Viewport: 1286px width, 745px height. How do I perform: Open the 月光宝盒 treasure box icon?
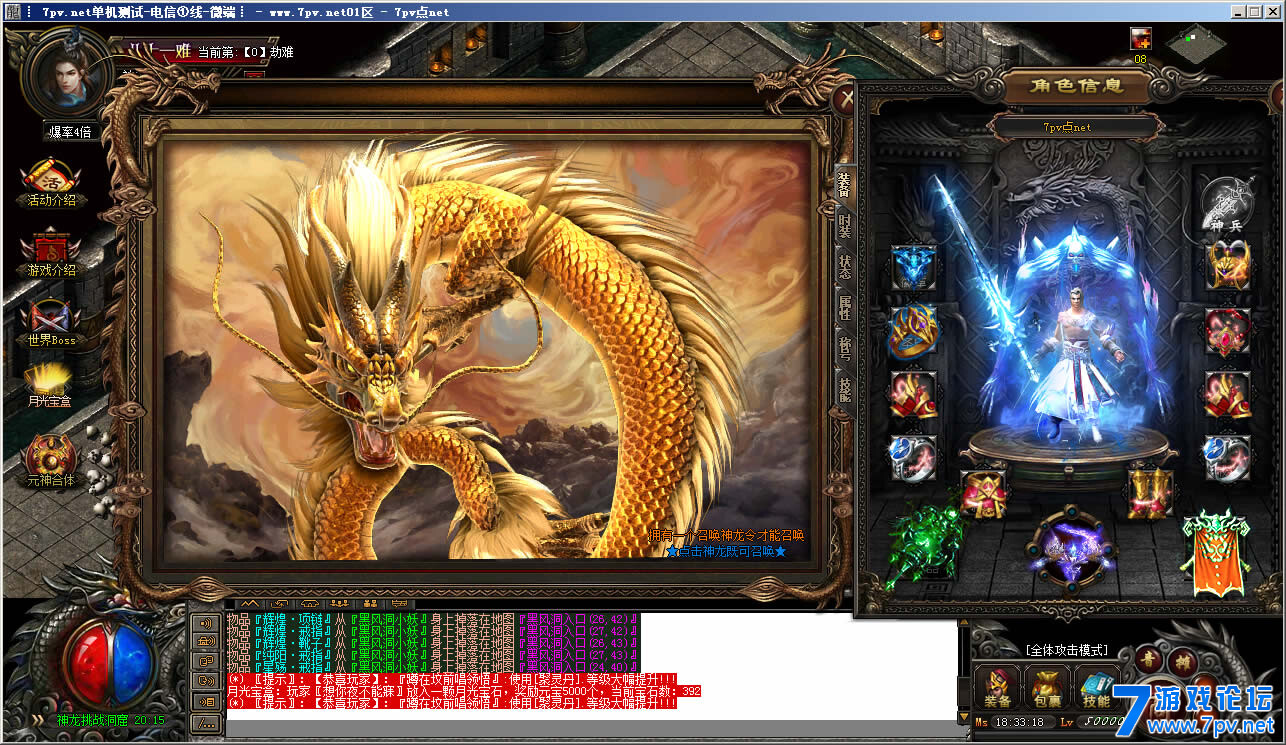[50, 385]
